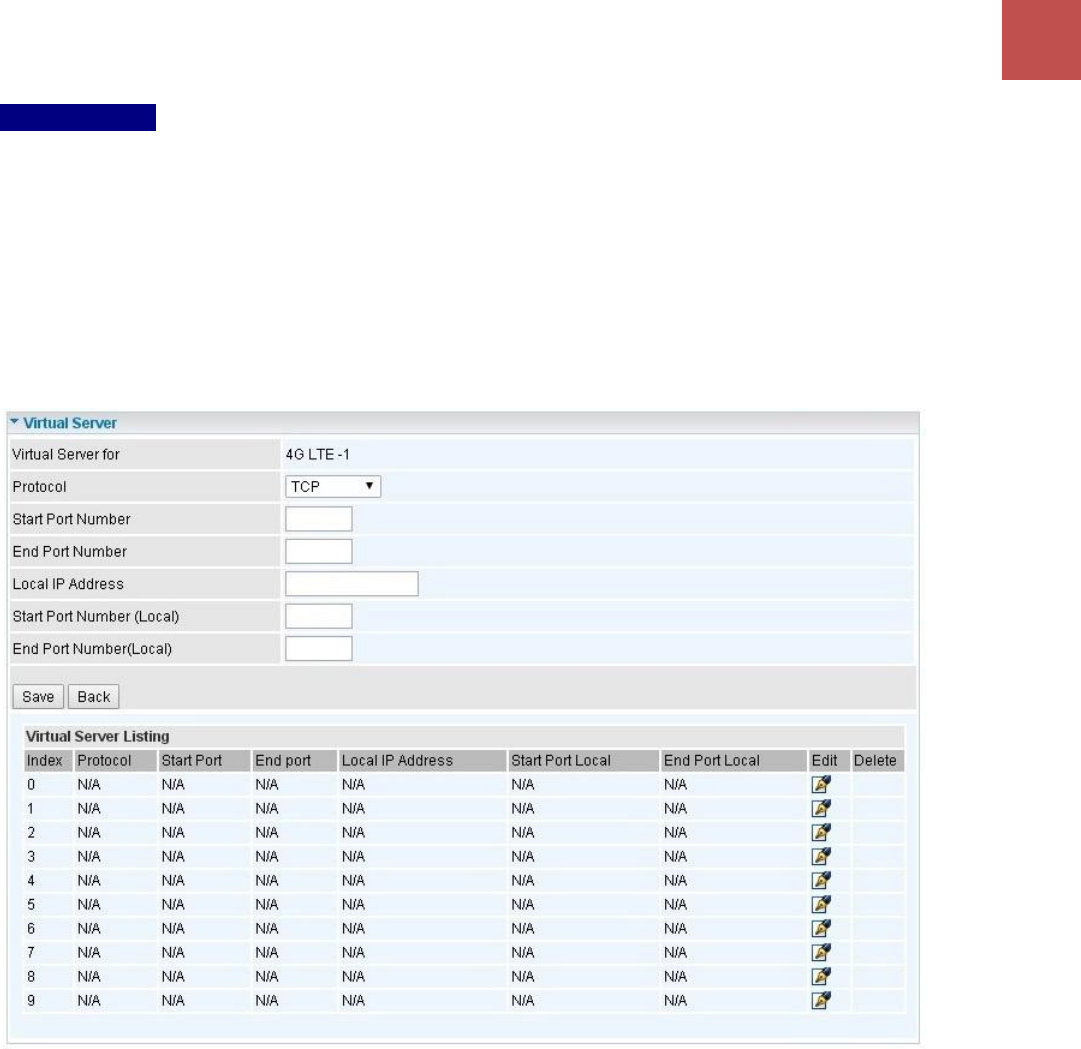Focus the End Port Number(Local) field
The width and height of the screenshot is (1081, 1049).
[319, 649]
